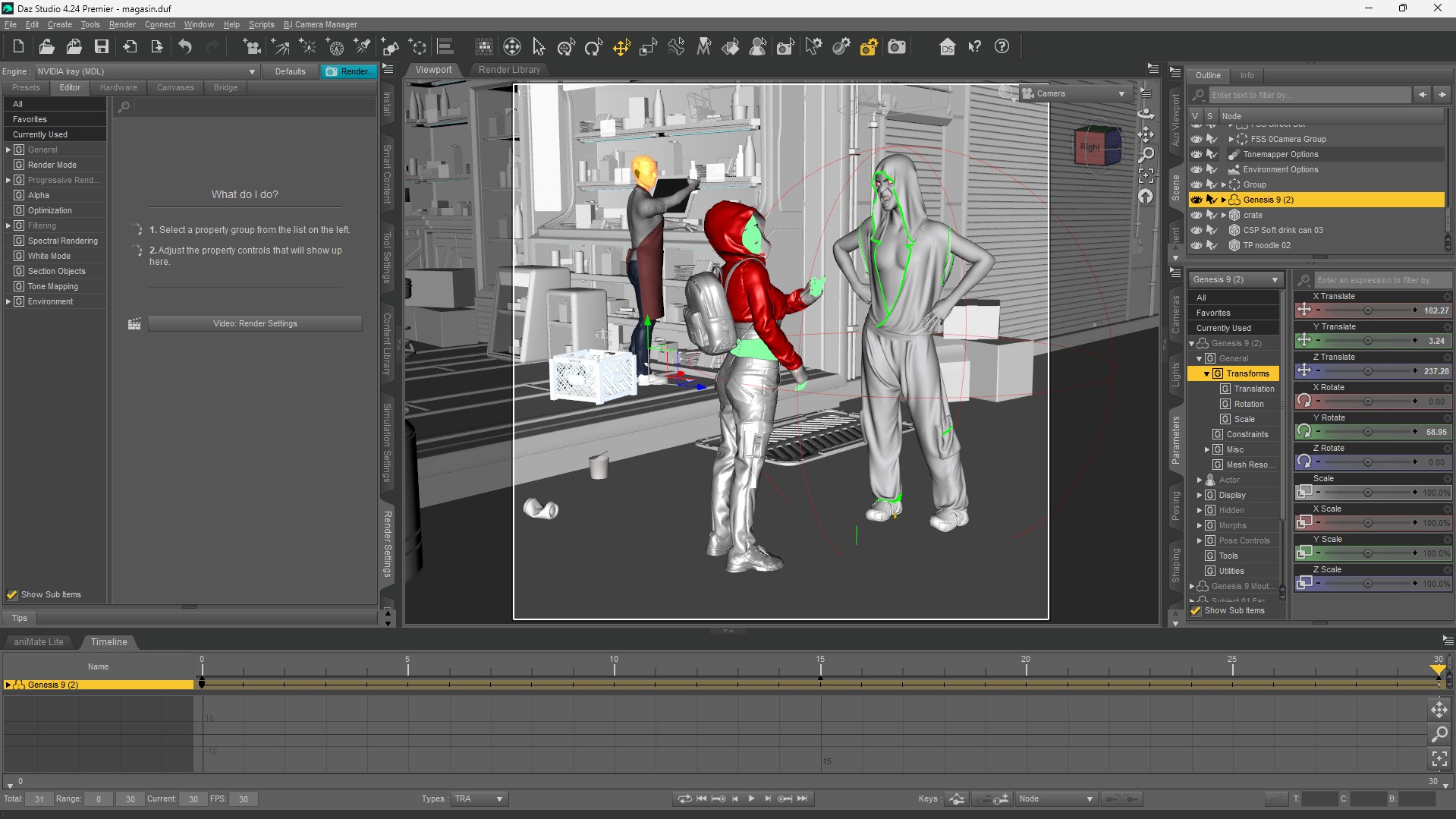Select the Universal tool
This screenshot has height=819, width=1456.
pyautogui.click(x=566, y=47)
